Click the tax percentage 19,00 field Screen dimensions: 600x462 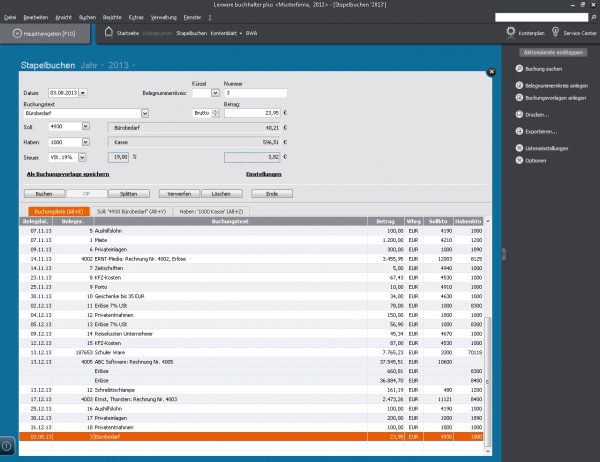[118, 157]
